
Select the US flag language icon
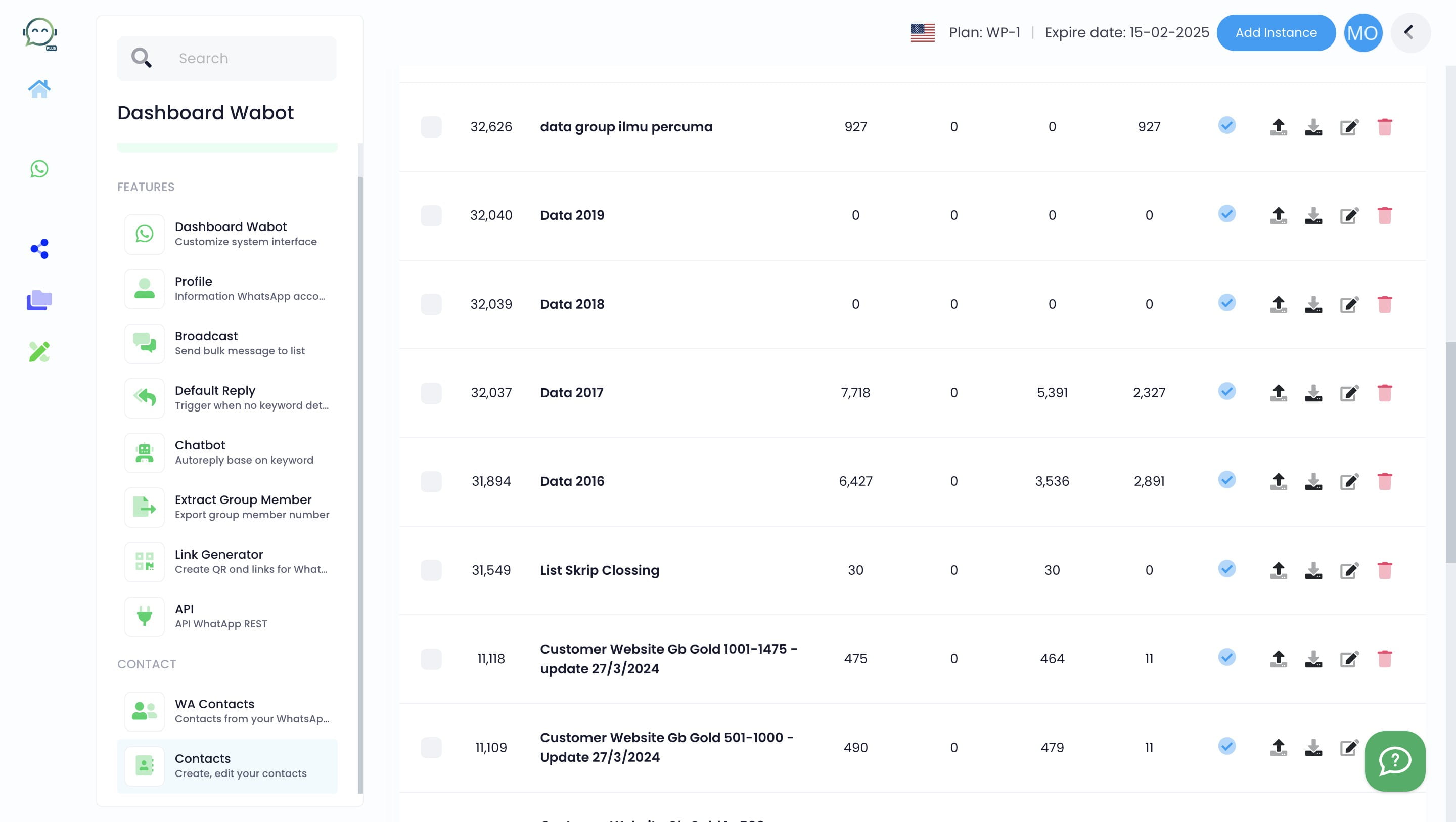(923, 33)
